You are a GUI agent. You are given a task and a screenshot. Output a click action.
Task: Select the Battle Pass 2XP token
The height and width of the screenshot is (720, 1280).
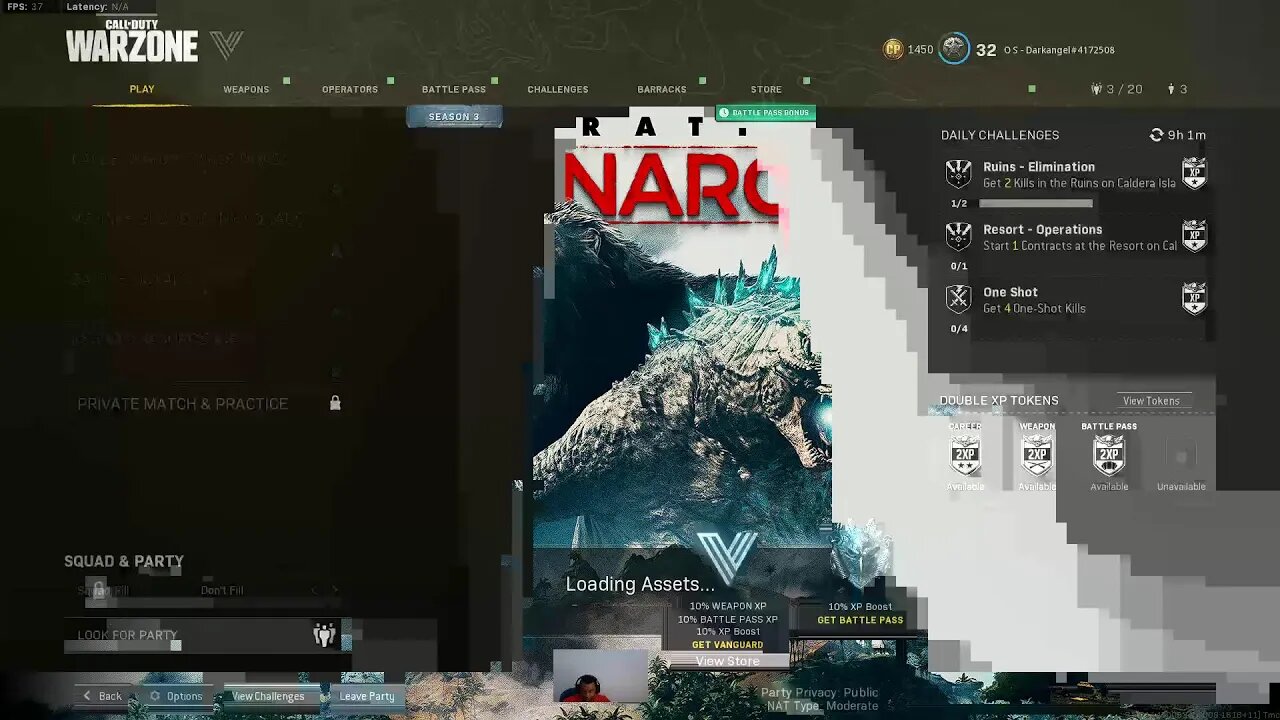(1109, 455)
